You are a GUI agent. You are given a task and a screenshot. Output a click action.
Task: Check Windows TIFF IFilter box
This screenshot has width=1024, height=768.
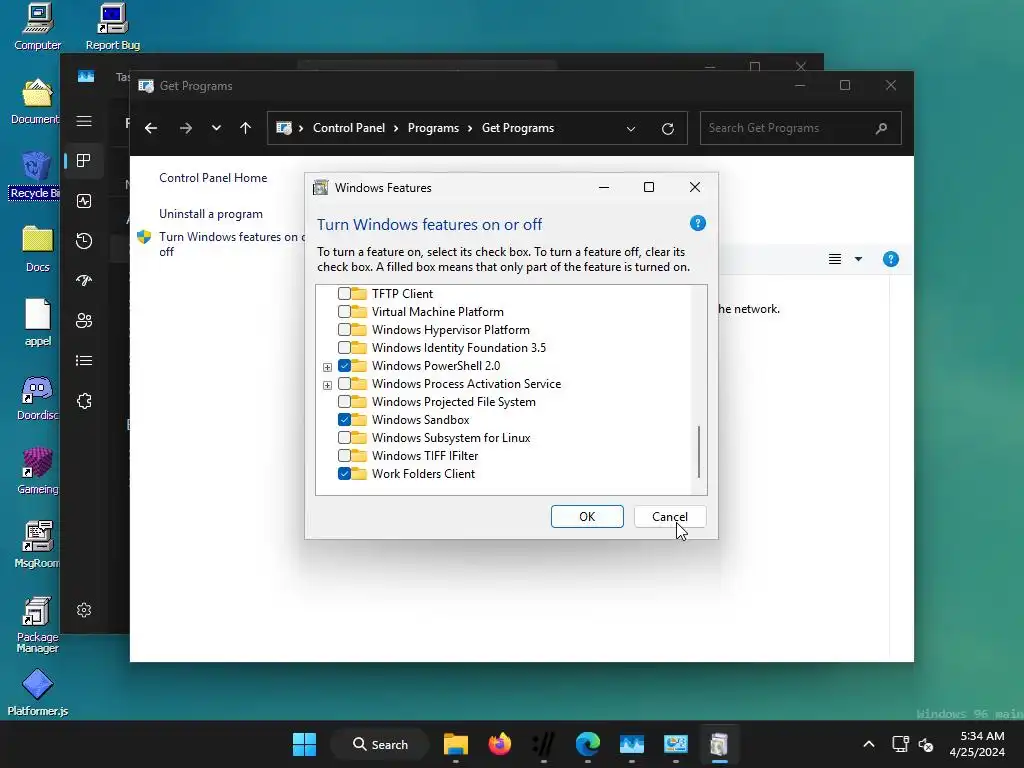(344, 455)
